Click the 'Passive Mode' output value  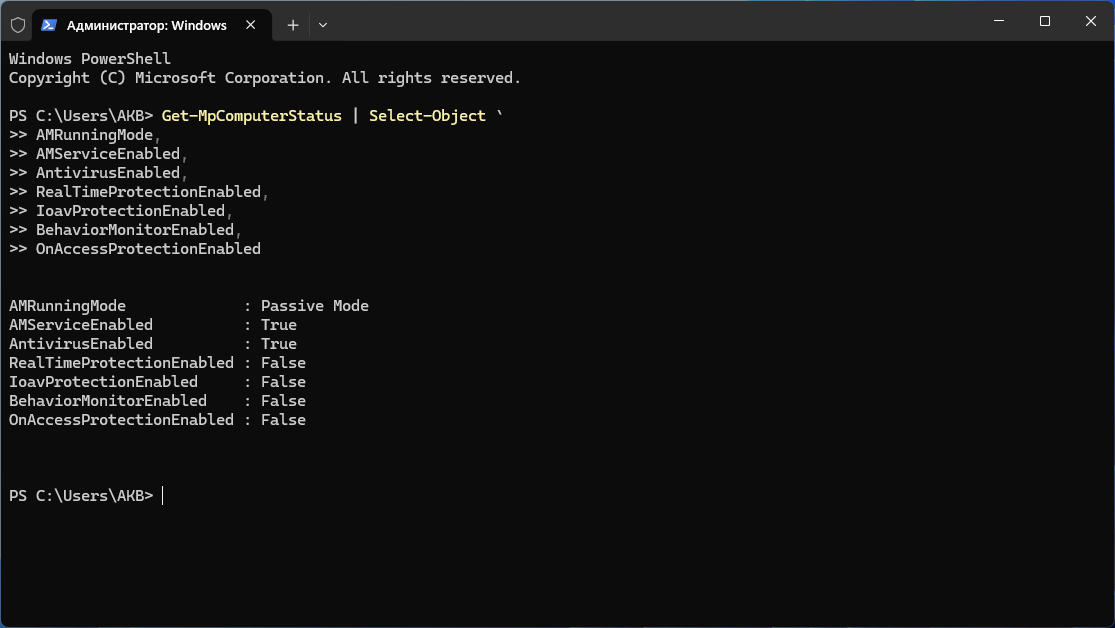(x=315, y=306)
